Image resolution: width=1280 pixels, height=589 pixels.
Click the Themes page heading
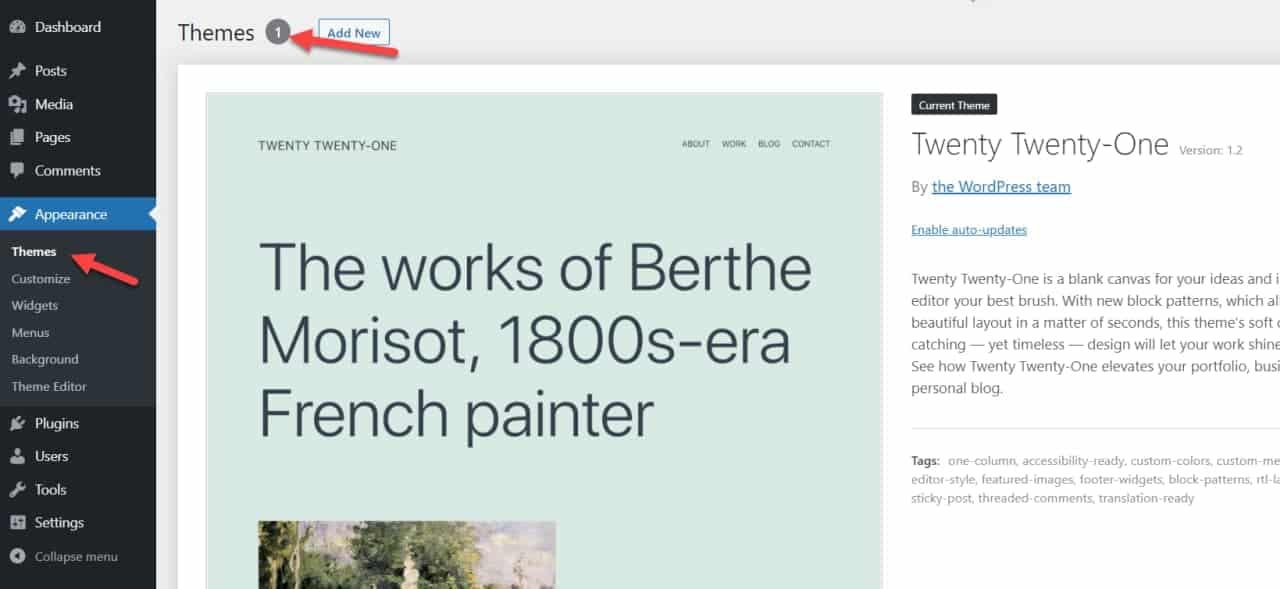pos(216,33)
